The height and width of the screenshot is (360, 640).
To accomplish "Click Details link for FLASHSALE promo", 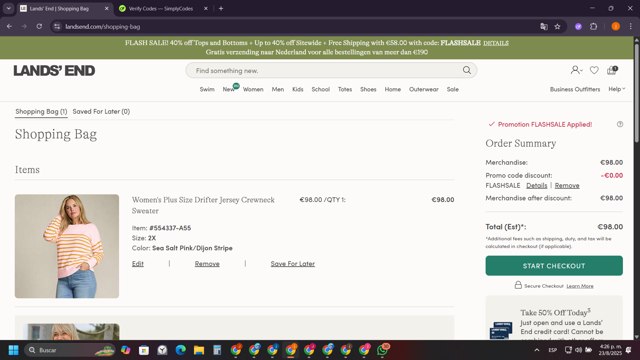I will pos(536,185).
